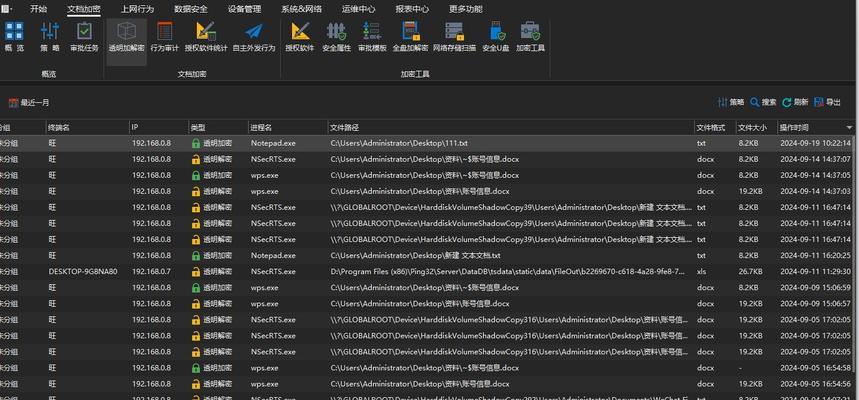Open the 网络存储扫描 server icon

(454, 31)
